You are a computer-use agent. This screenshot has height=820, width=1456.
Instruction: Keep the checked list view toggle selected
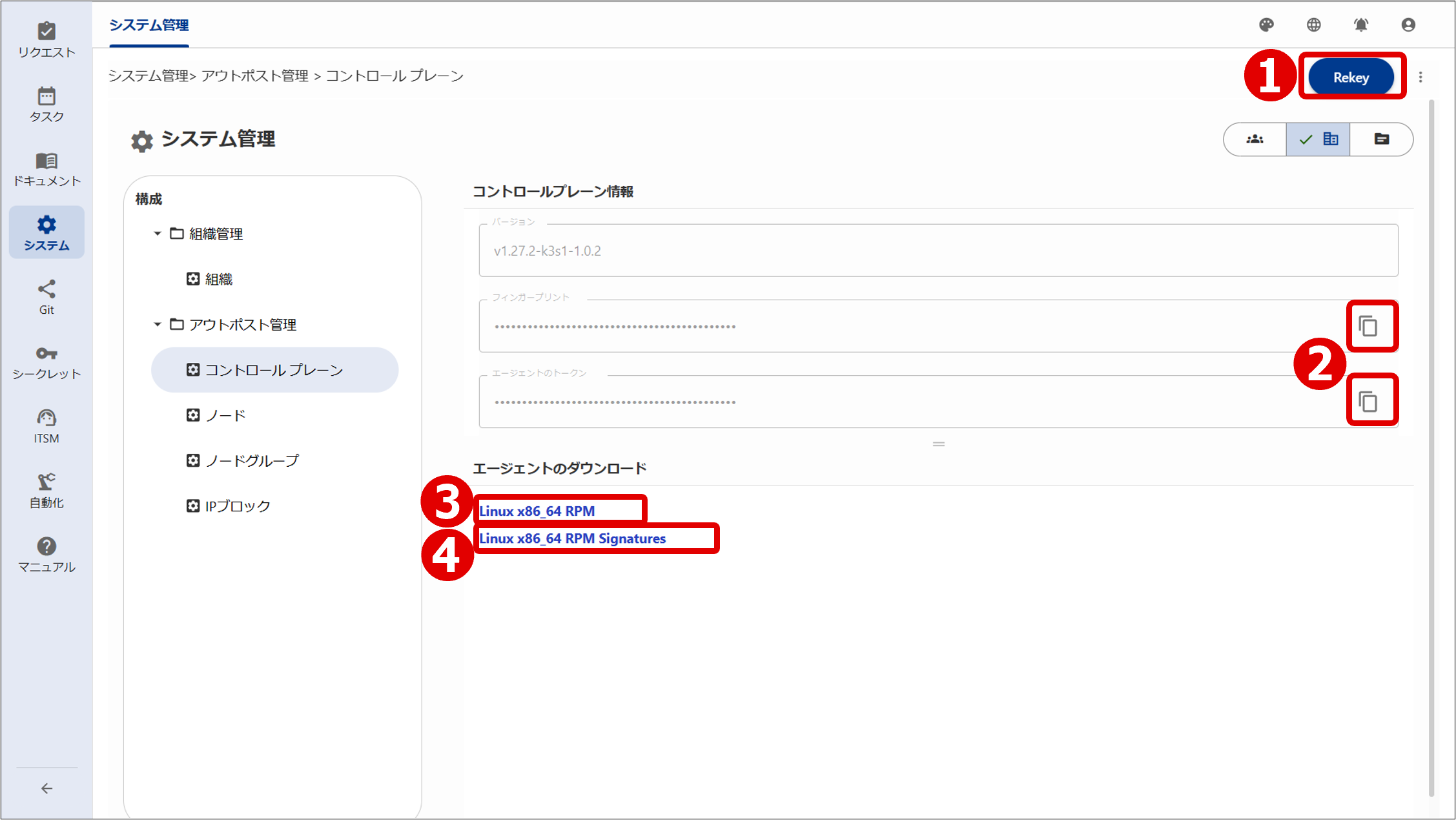[x=1317, y=139]
